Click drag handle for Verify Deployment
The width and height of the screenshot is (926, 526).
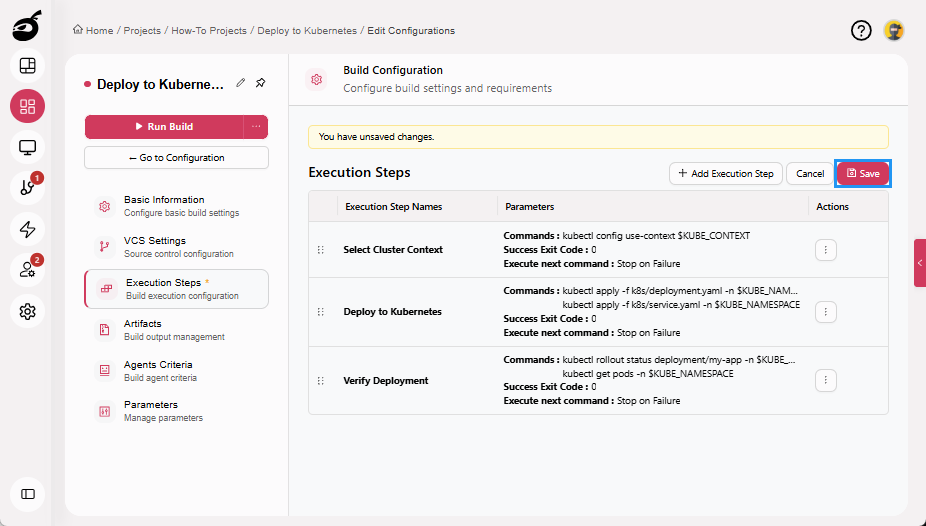coord(321,381)
